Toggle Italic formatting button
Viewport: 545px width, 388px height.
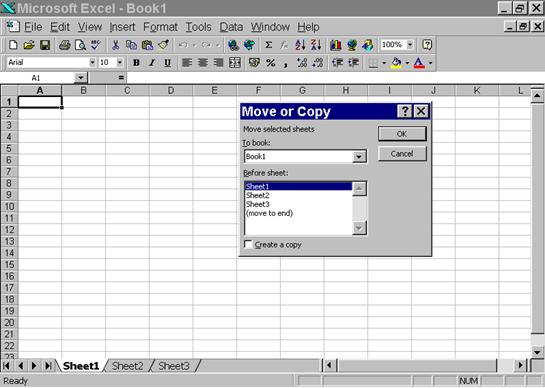point(152,63)
